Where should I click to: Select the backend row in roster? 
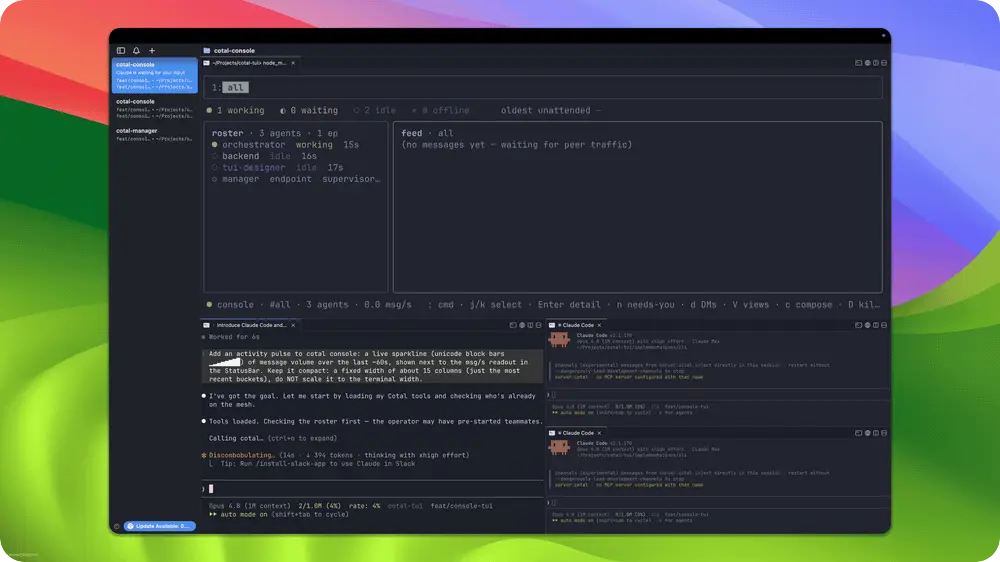point(295,156)
